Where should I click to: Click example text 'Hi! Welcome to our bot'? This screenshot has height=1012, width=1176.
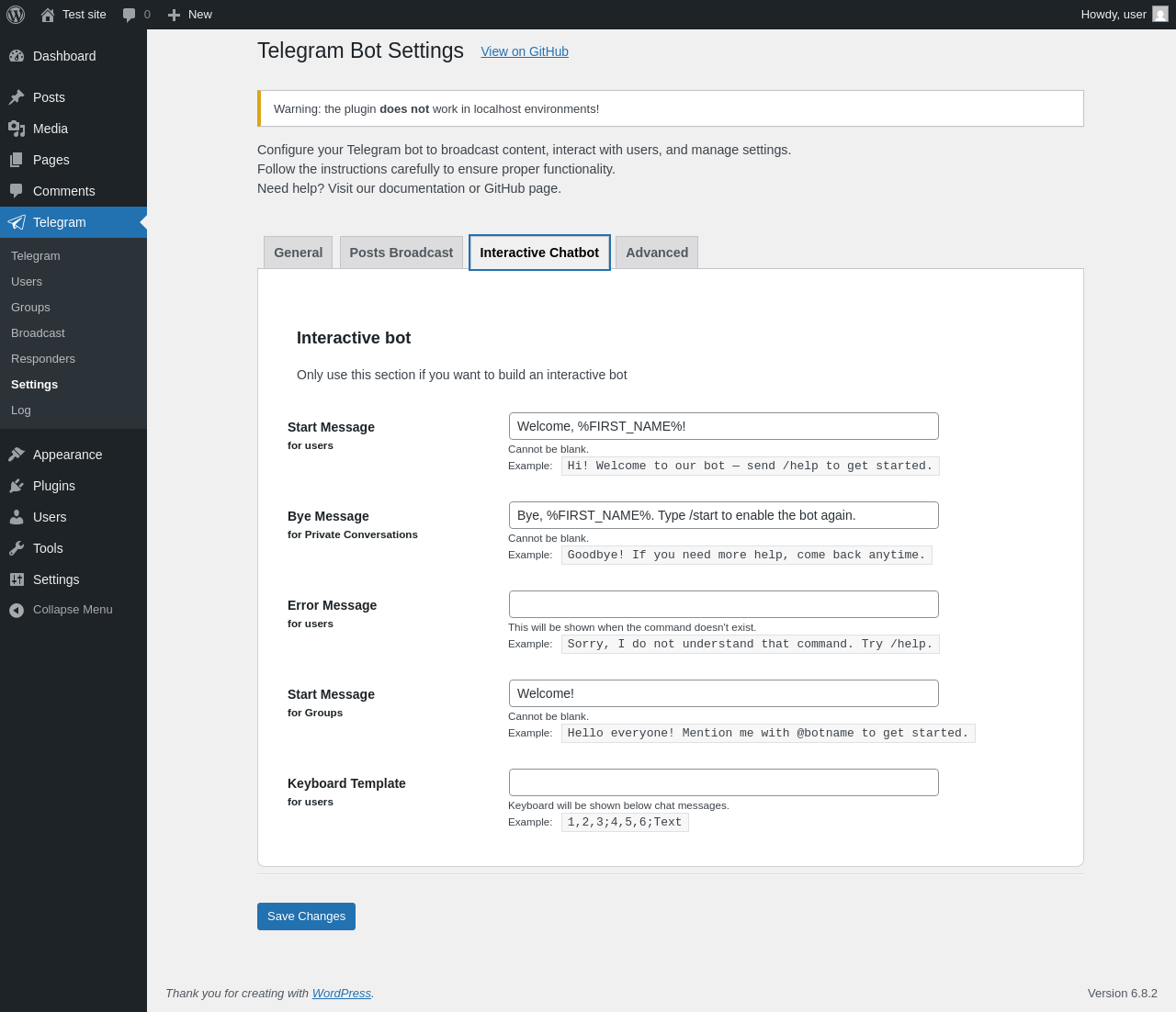tap(751, 466)
